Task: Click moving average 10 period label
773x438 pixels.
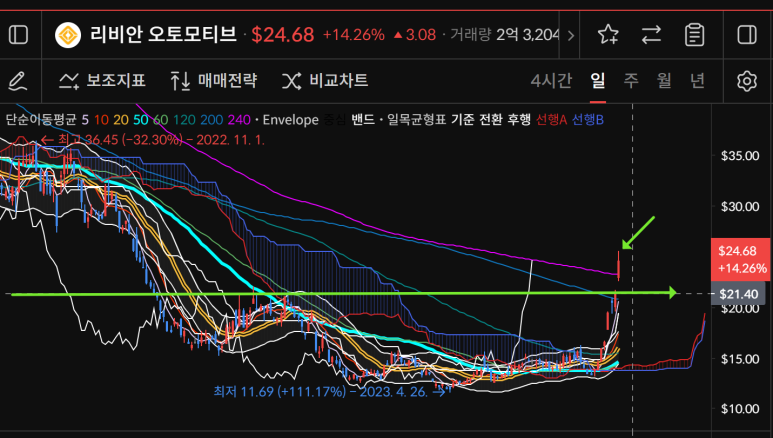Action: tap(101, 120)
